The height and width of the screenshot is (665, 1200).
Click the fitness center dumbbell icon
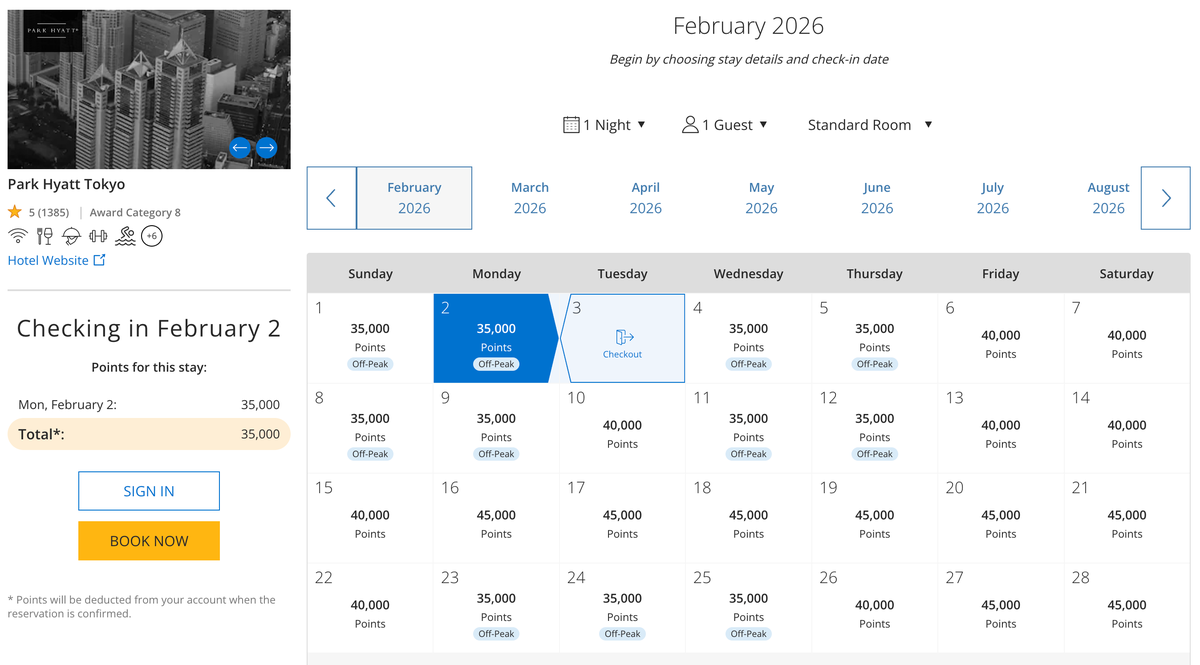(x=98, y=236)
